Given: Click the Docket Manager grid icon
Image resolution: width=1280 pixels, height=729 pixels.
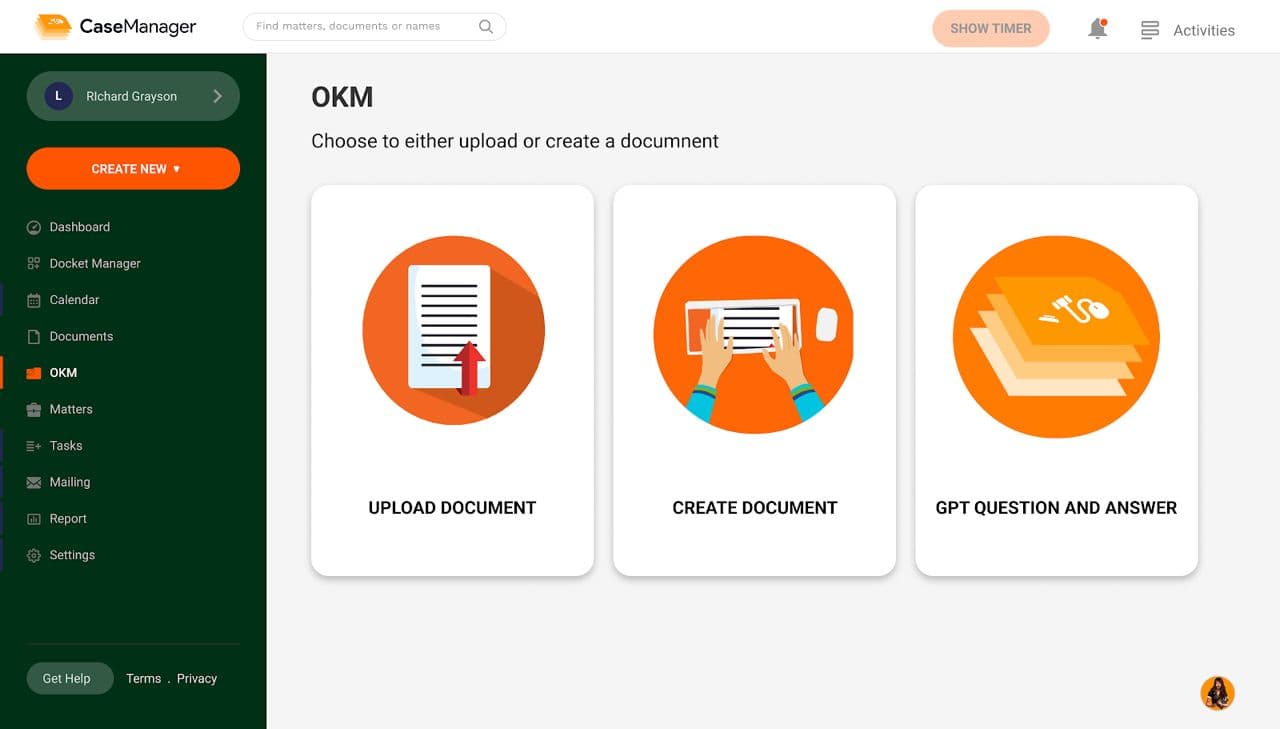Looking at the screenshot, I should coord(34,264).
